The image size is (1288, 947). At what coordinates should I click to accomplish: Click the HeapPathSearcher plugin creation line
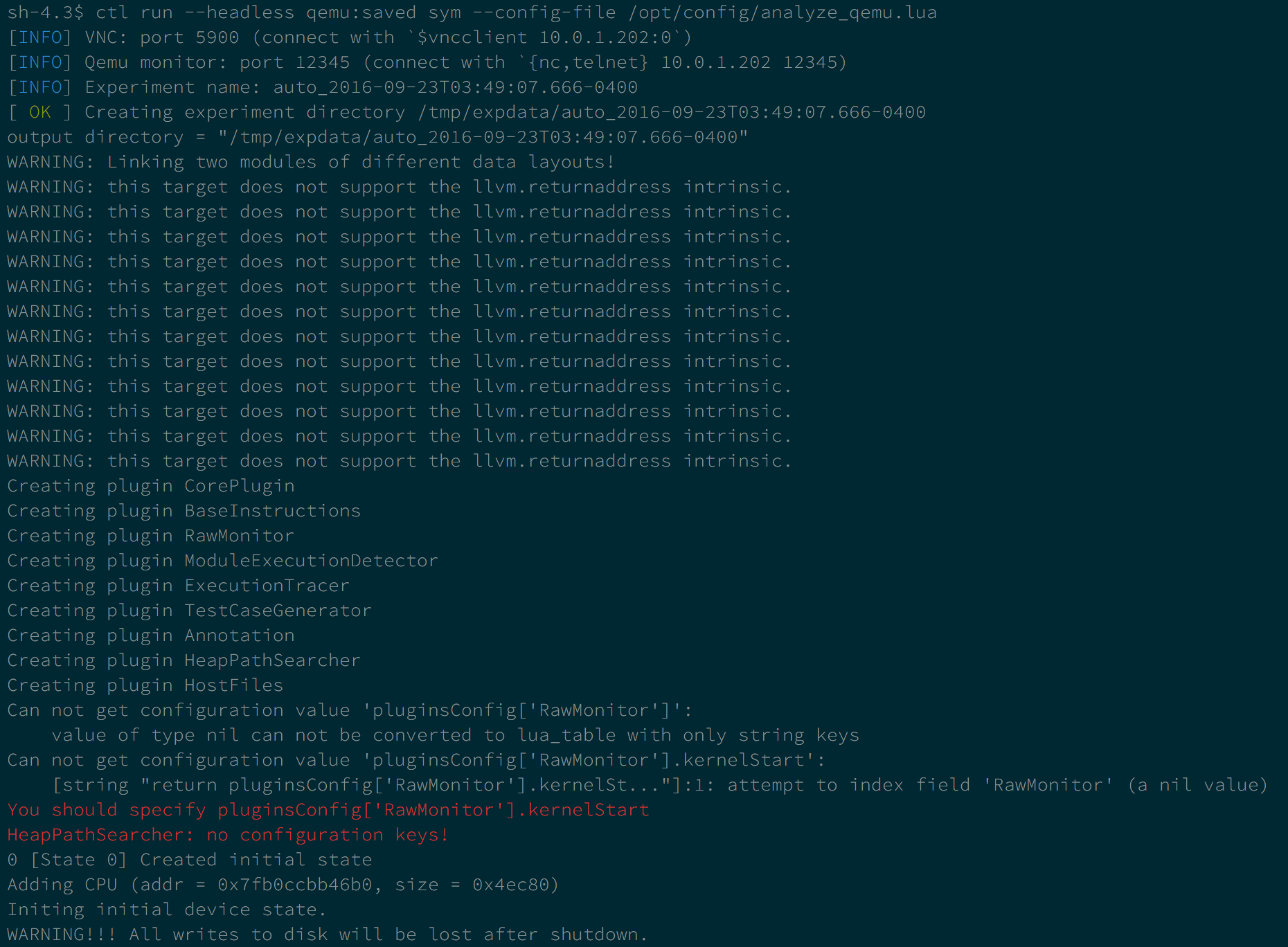pyautogui.click(x=184, y=660)
